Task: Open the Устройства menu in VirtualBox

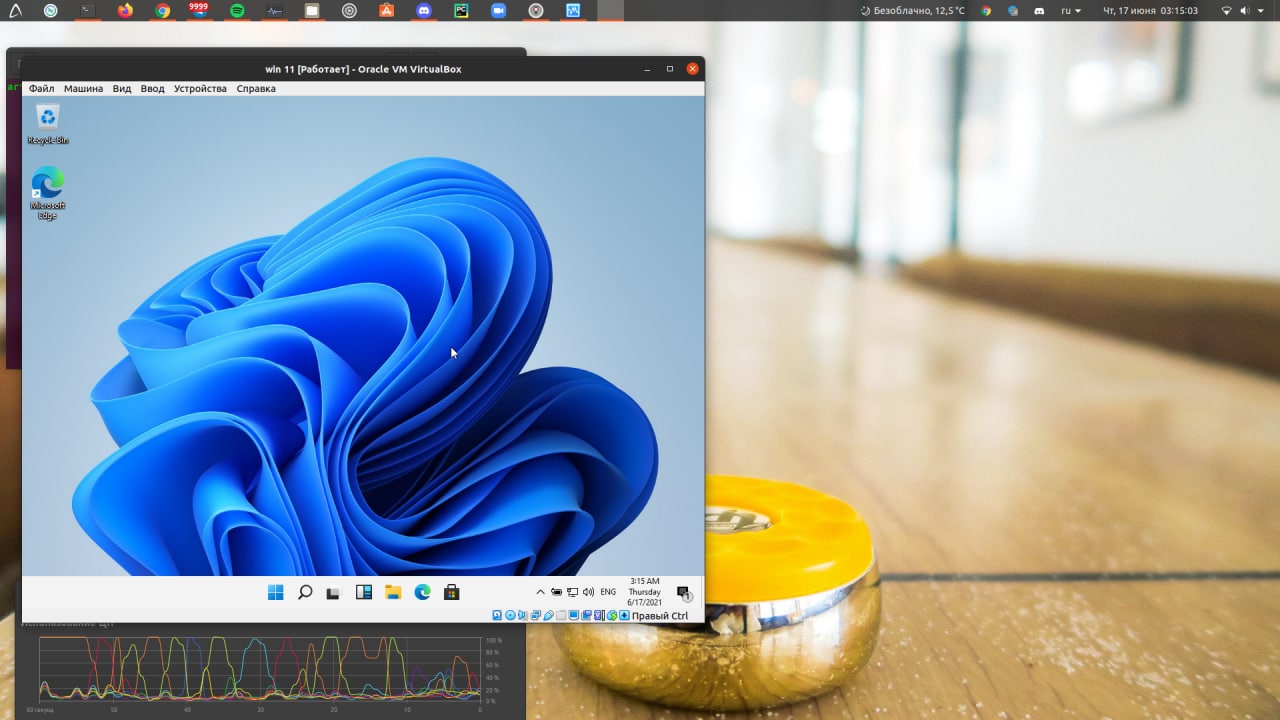Action: tap(200, 88)
